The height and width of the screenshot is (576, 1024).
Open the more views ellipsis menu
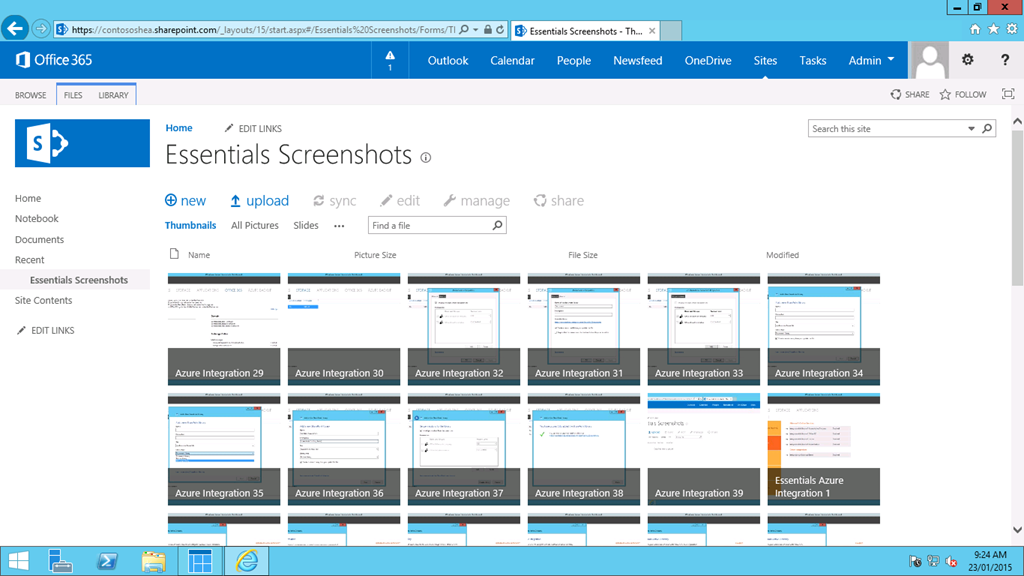coord(339,226)
